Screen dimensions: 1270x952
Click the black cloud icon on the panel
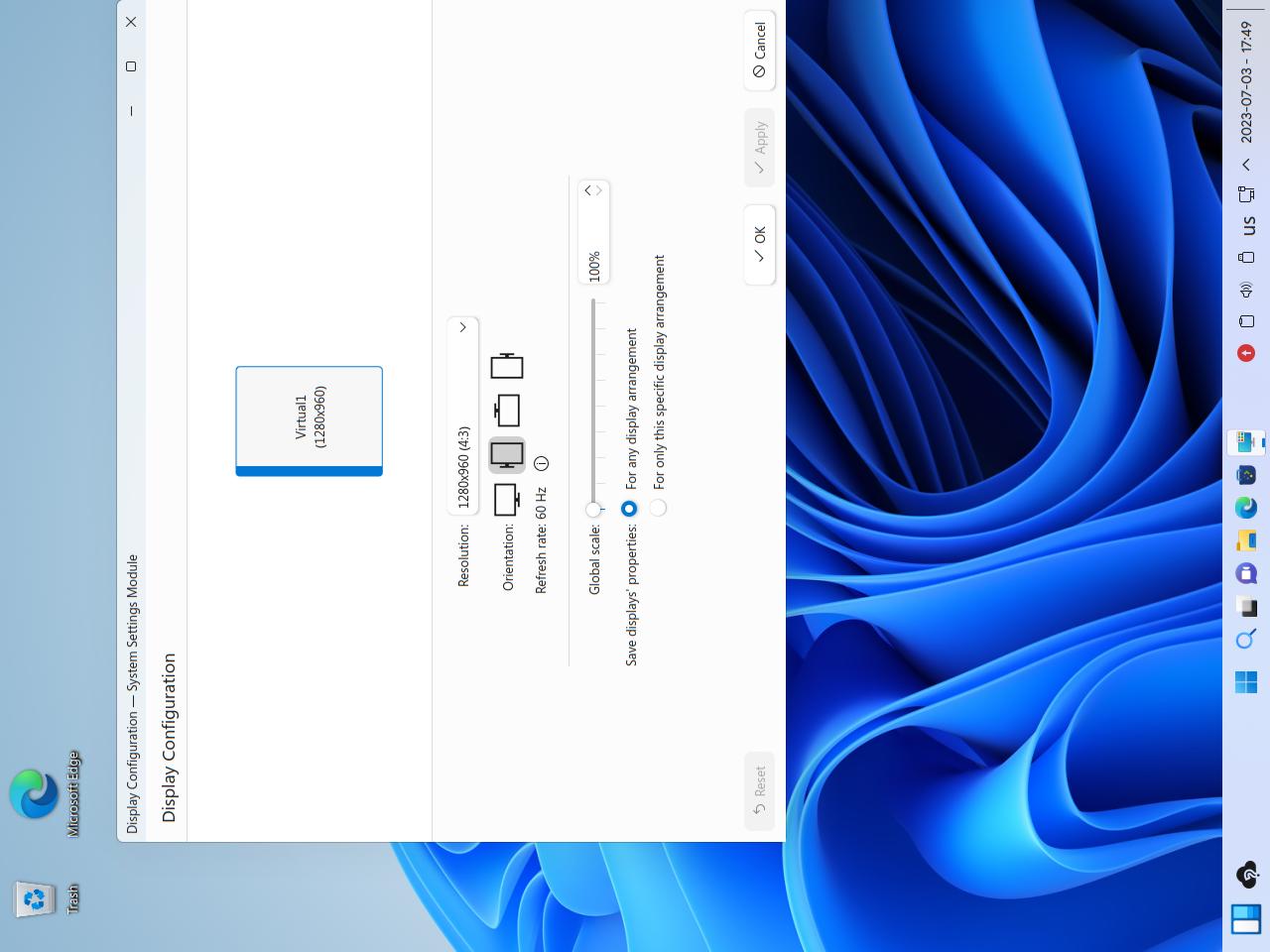(1247, 874)
